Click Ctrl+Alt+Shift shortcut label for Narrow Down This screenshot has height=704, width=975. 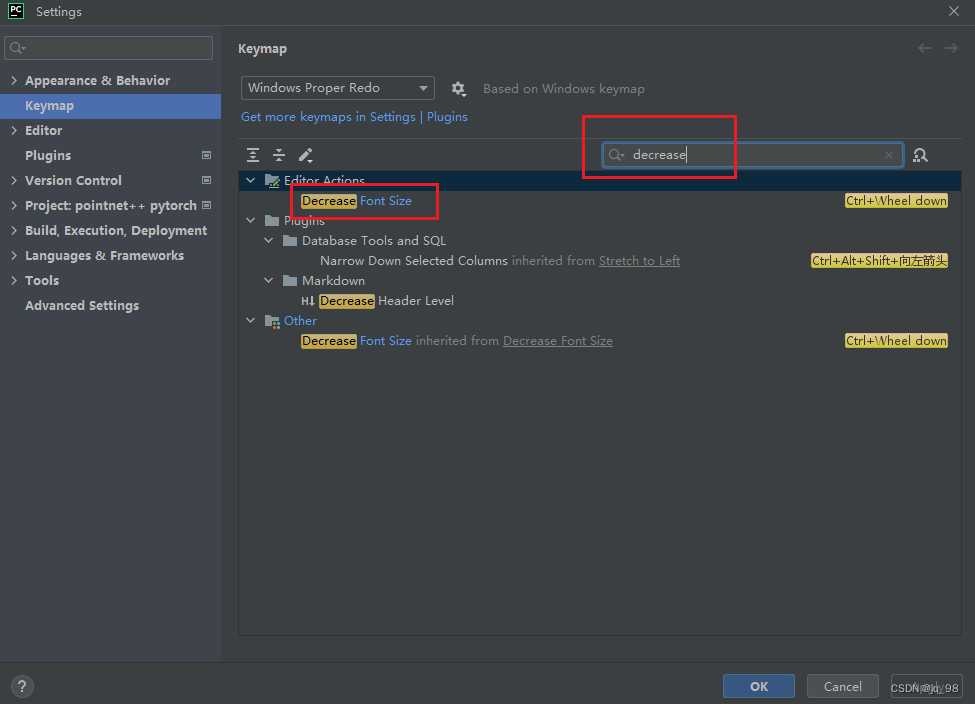[x=879, y=261]
